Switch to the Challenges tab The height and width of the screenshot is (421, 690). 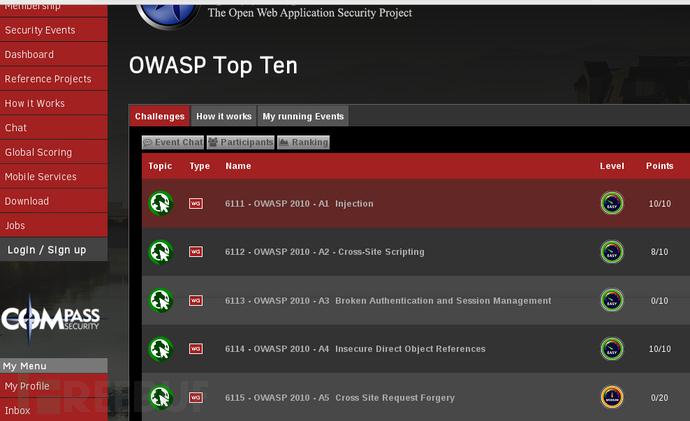160,116
